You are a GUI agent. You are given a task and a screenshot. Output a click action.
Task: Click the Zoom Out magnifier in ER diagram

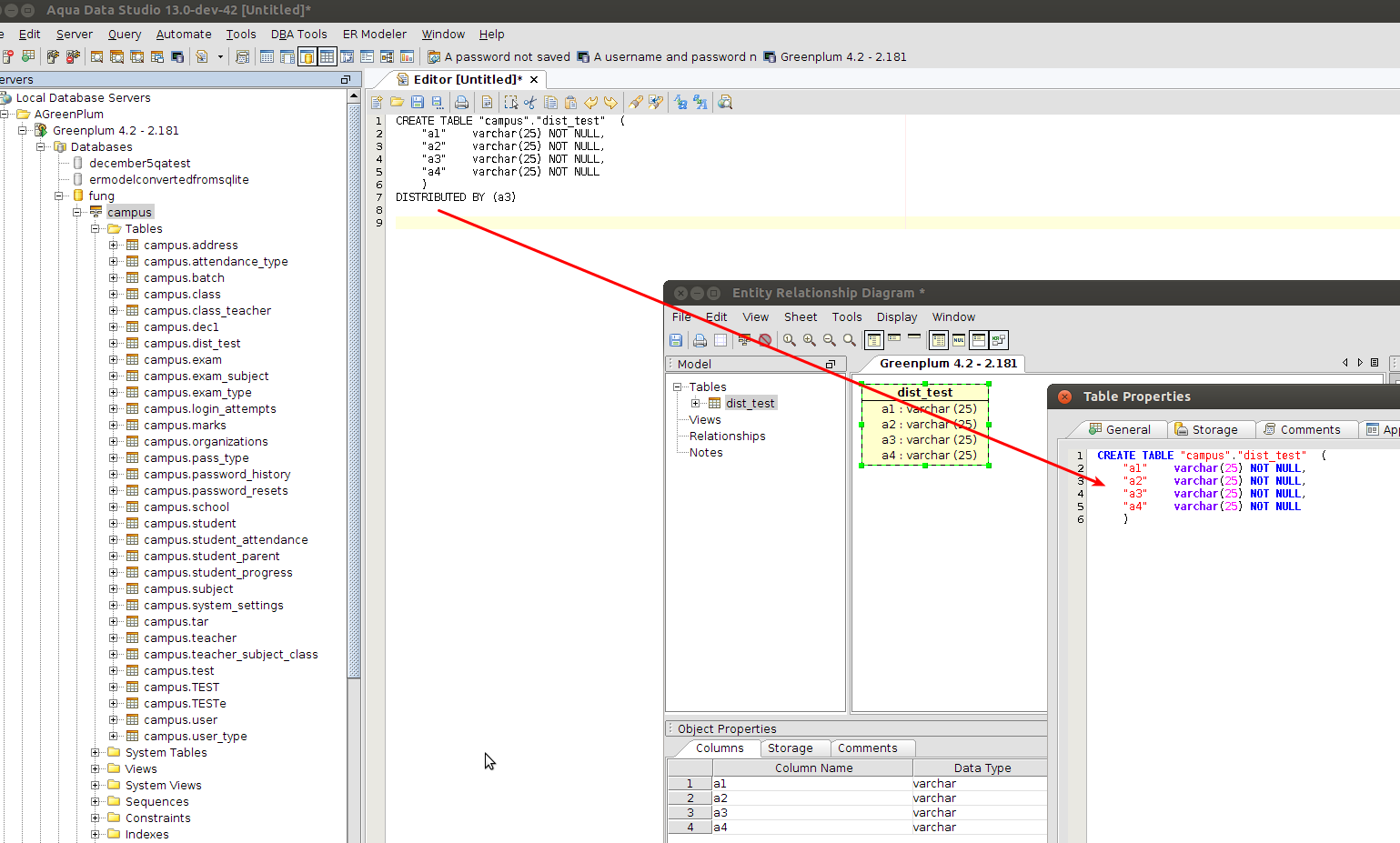(x=830, y=340)
